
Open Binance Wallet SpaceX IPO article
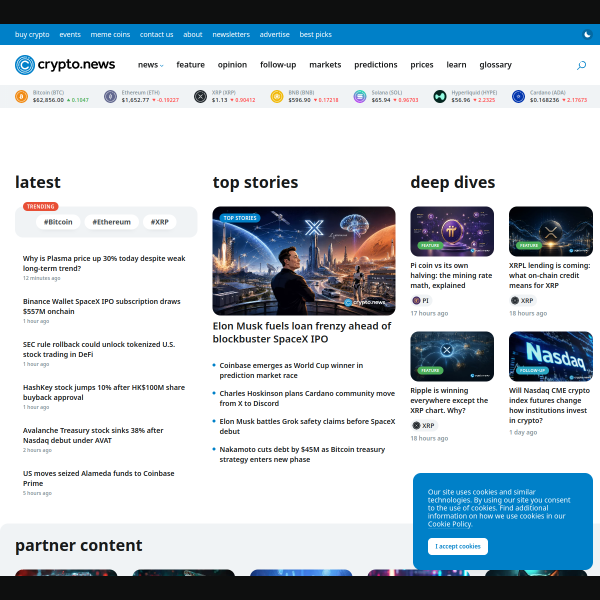click(102, 306)
